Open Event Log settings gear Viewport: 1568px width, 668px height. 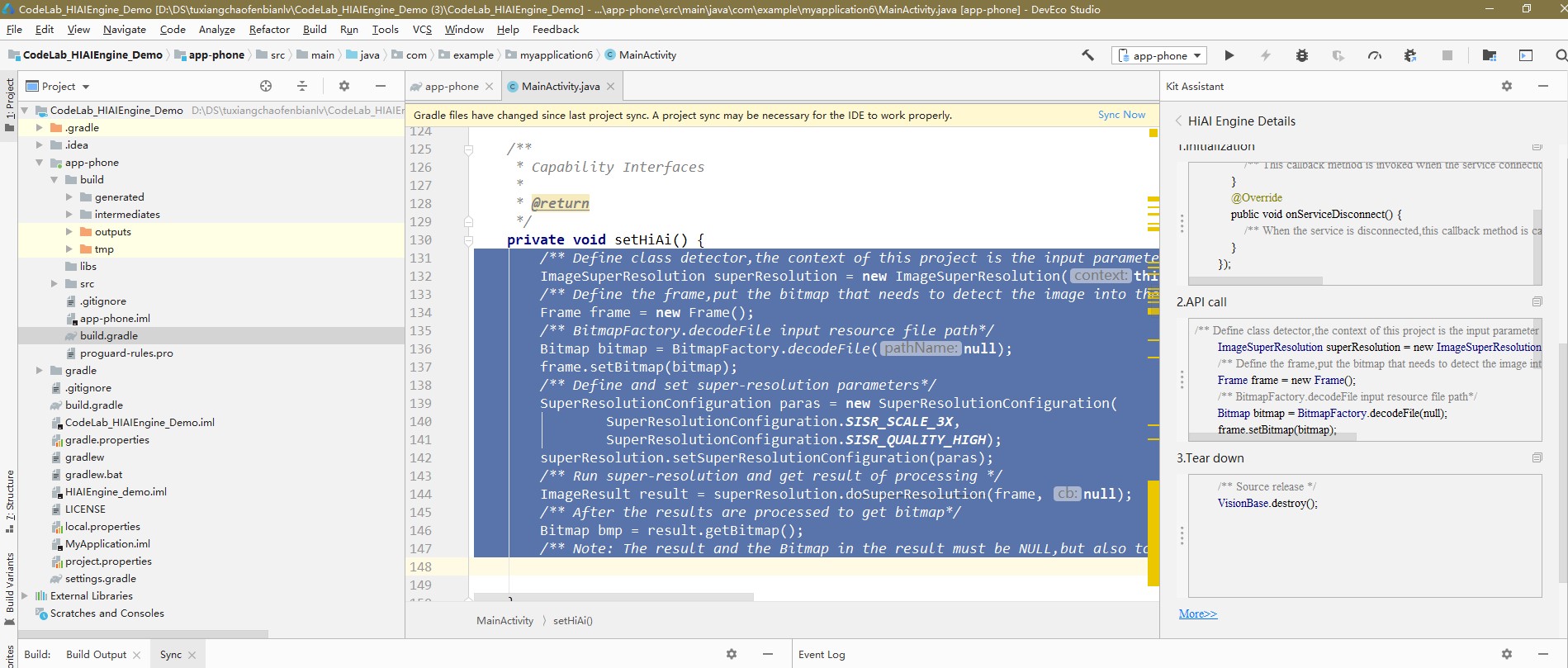(x=1507, y=654)
